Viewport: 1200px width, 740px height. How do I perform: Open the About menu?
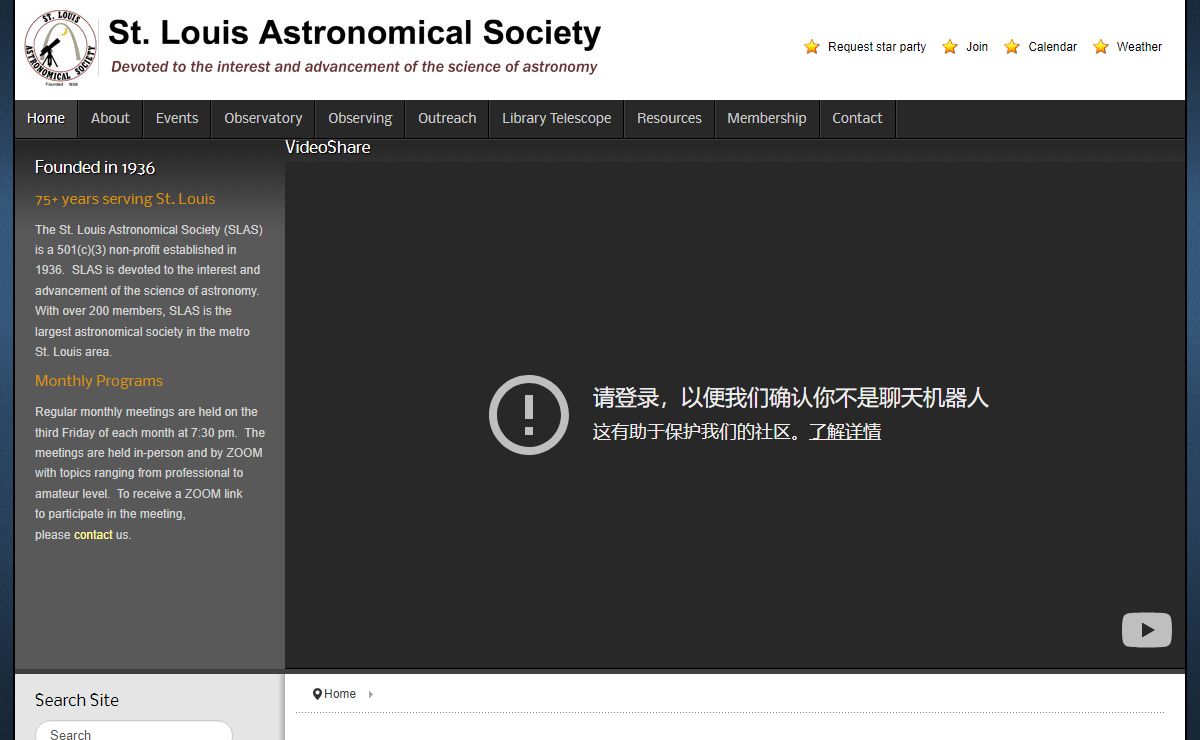coord(110,118)
